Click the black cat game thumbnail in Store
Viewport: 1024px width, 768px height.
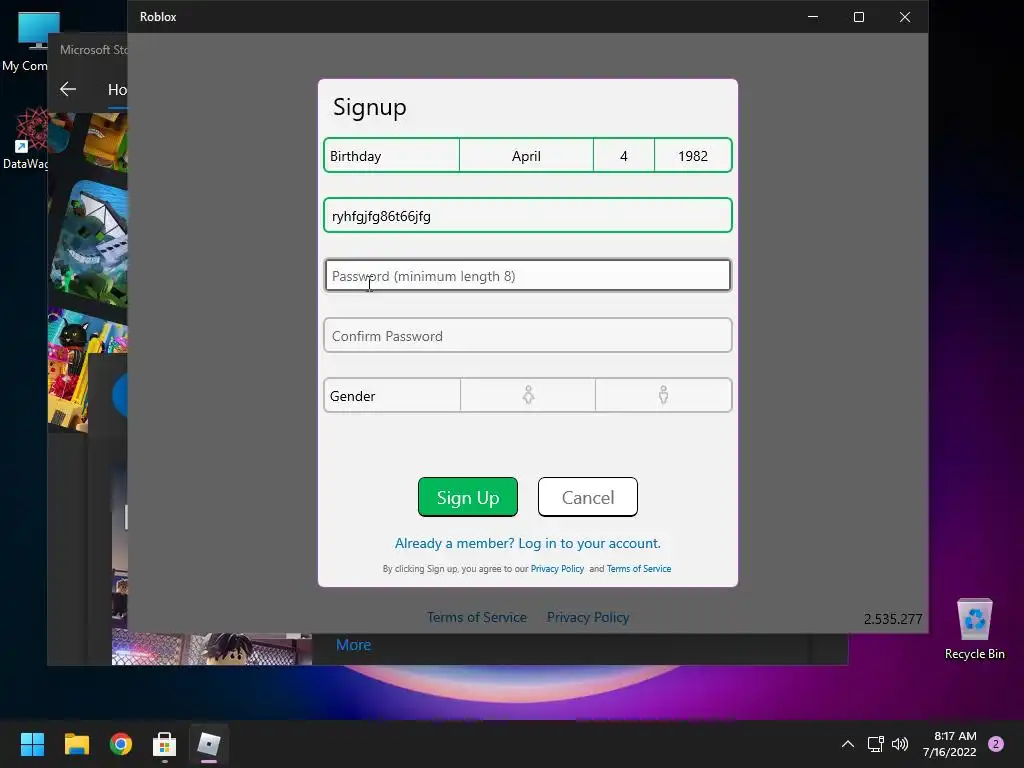(x=88, y=369)
